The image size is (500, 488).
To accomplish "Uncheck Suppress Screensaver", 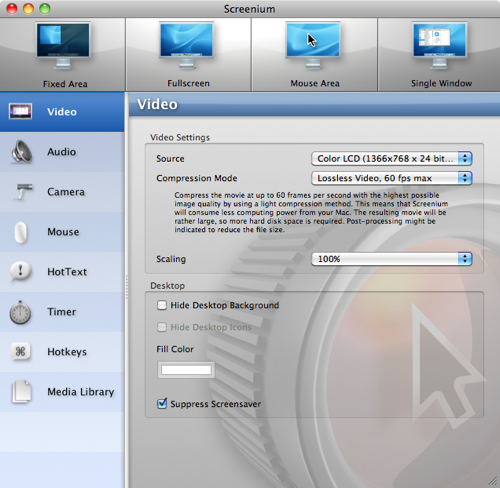I will [x=162, y=404].
